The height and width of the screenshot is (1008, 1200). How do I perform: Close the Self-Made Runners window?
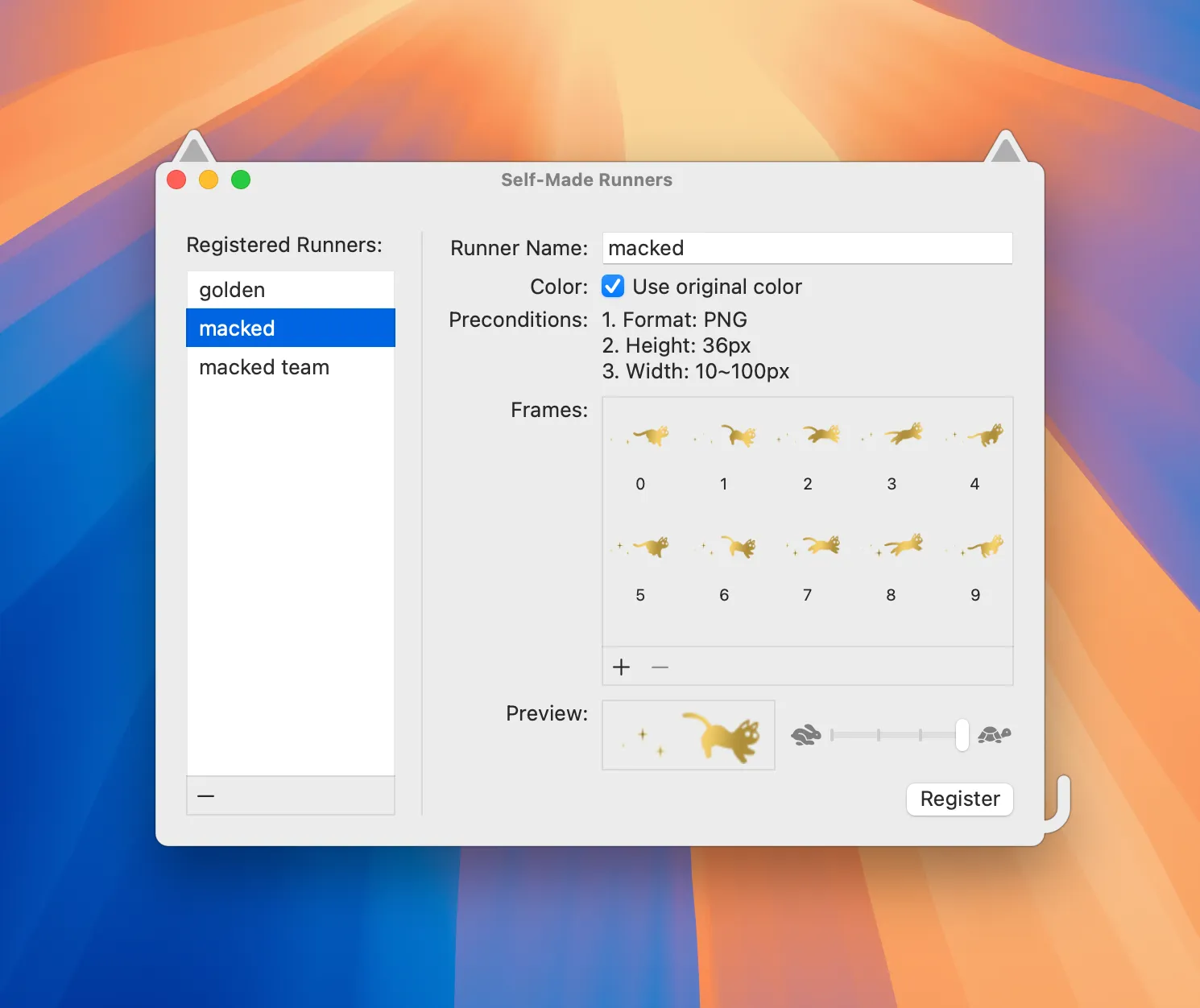176,180
